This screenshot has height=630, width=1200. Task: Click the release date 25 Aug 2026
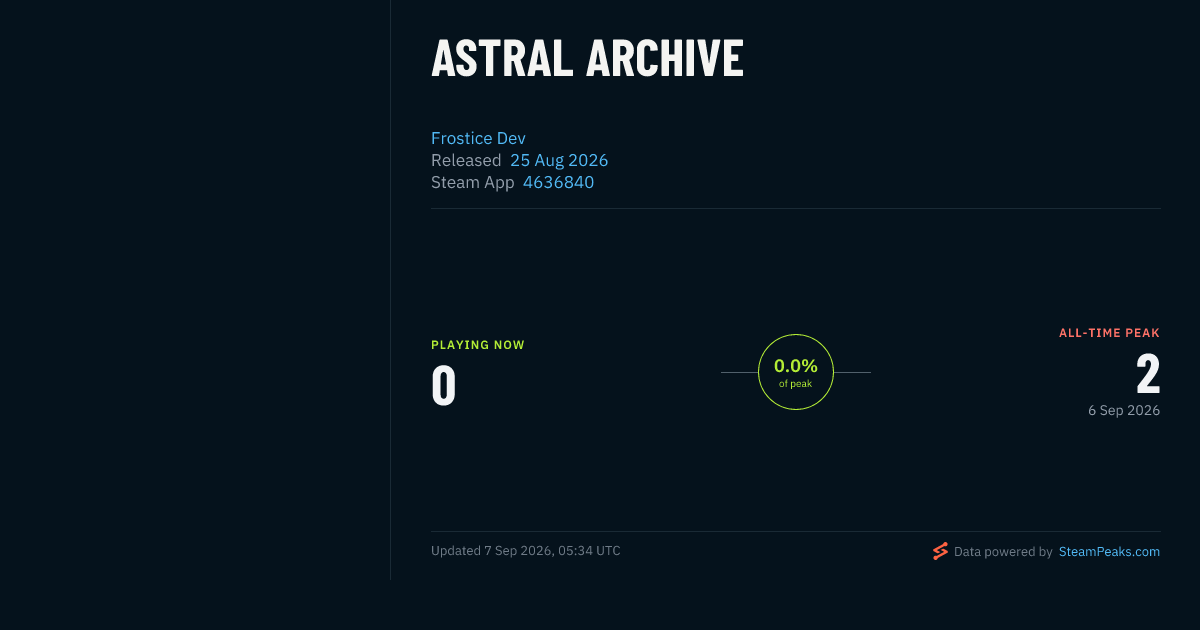[x=559, y=160]
